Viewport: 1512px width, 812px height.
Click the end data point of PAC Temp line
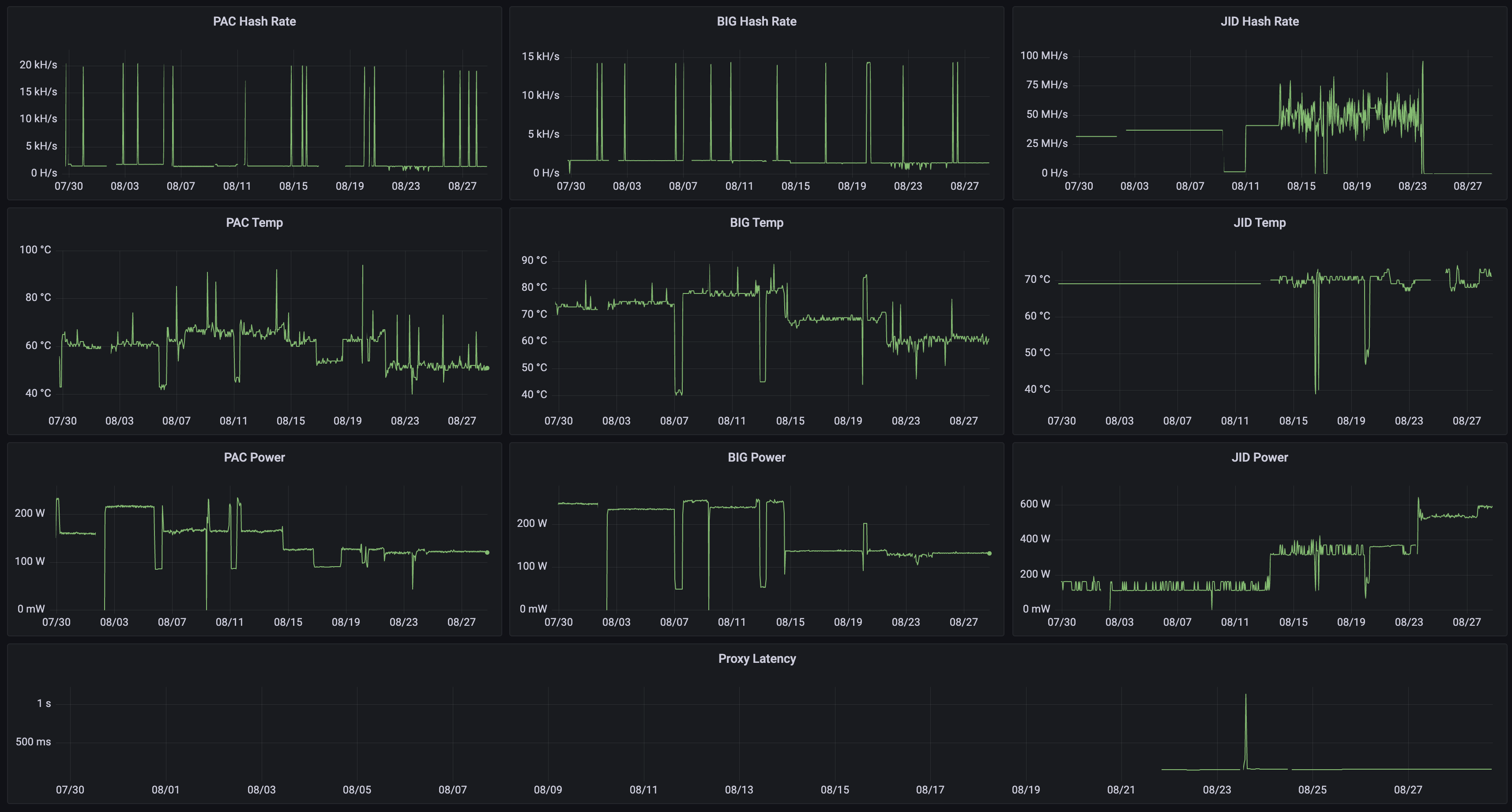pyautogui.click(x=487, y=368)
